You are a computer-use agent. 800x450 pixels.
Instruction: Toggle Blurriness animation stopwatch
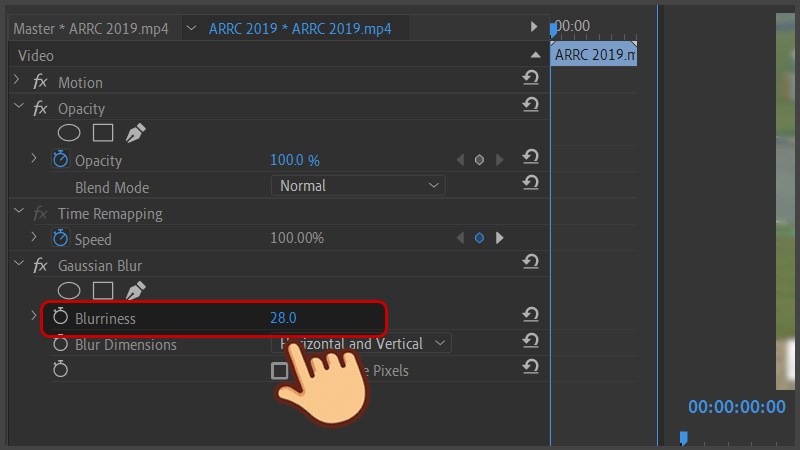point(60,316)
